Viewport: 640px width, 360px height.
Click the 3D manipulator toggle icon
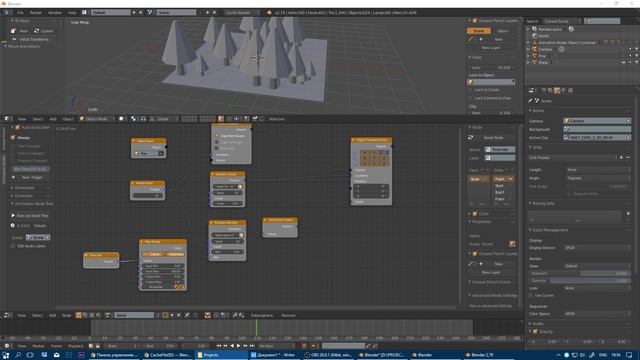(x=152, y=119)
